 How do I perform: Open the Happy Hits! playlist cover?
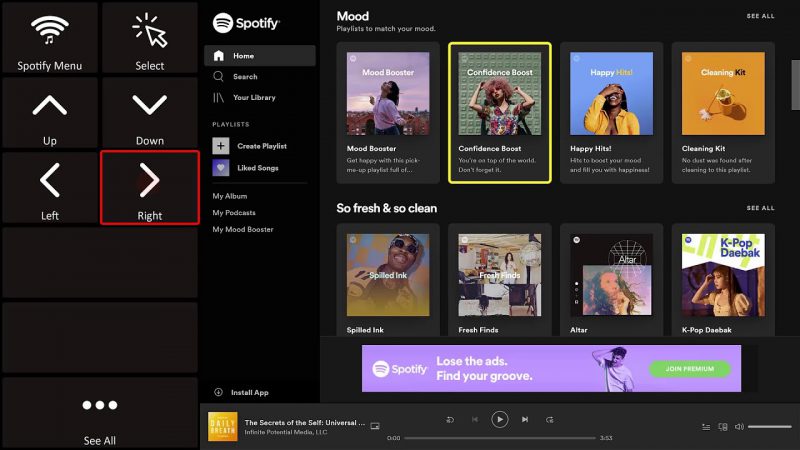click(x=611, y=93)
